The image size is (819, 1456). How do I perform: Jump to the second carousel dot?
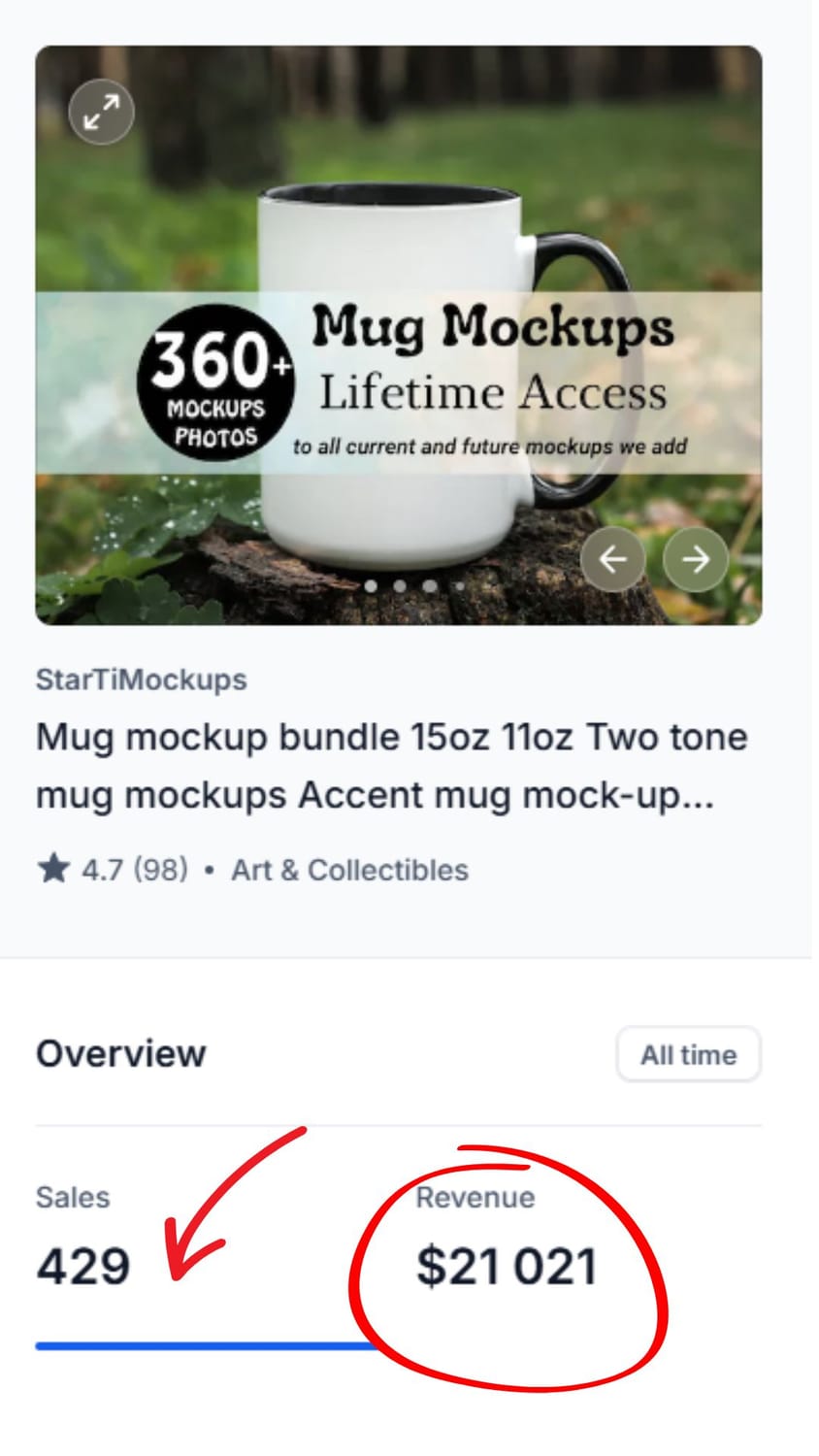click(x=400, y=586)
